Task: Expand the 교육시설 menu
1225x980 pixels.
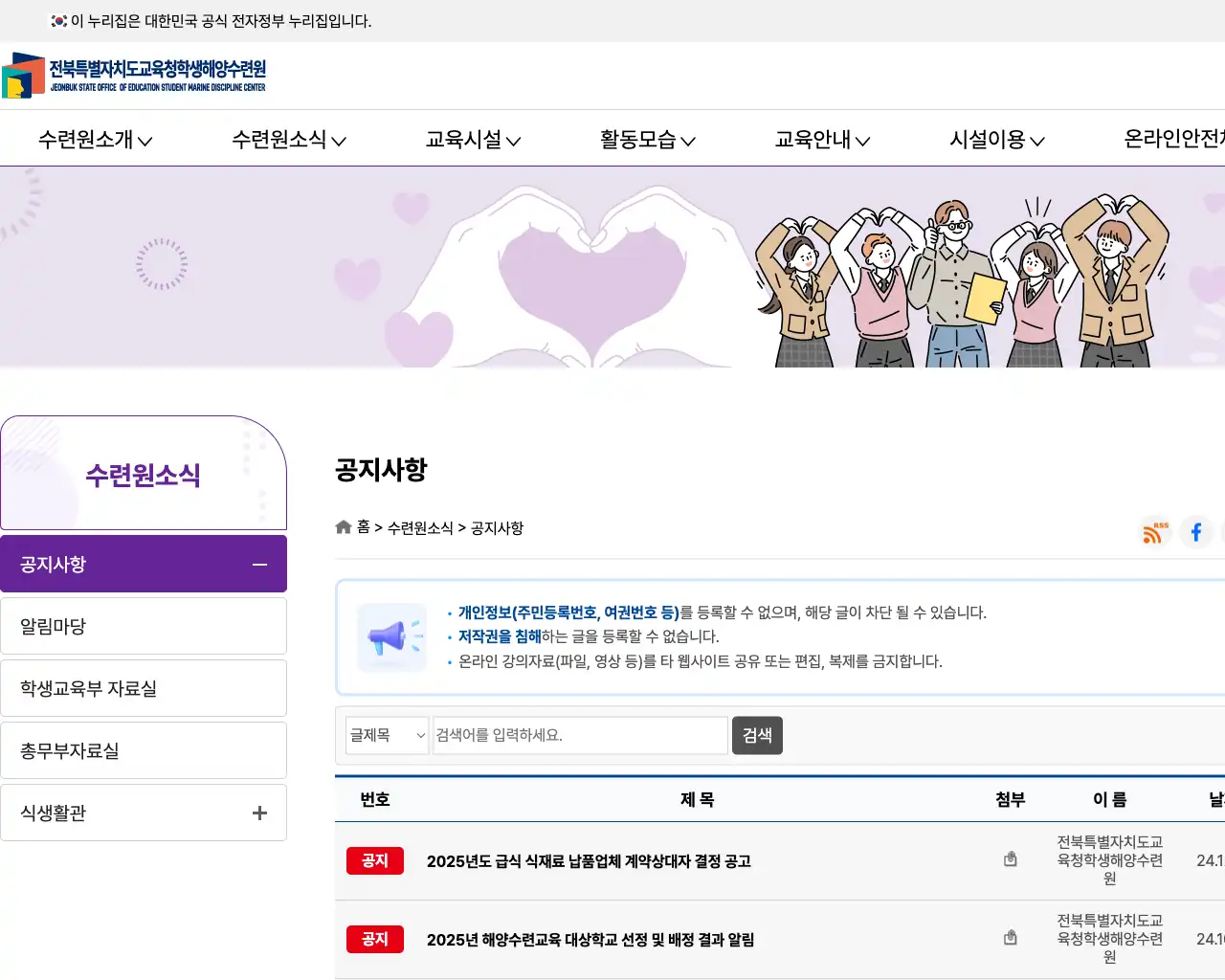Action: (x=473, y=140)
